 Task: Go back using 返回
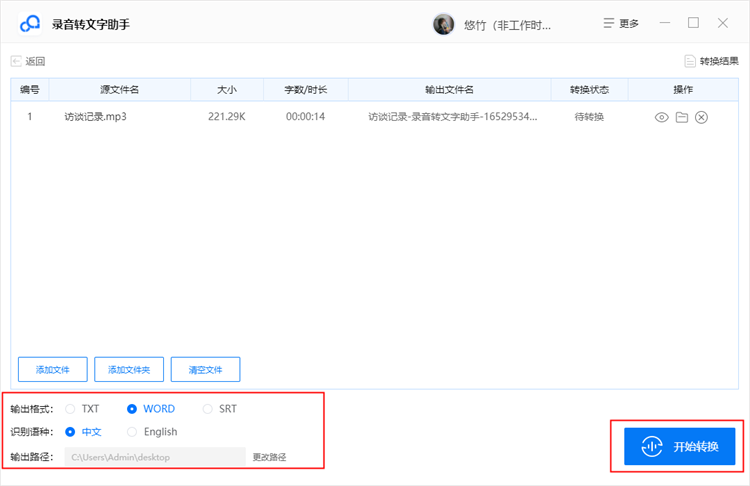(x=28, y=61)
